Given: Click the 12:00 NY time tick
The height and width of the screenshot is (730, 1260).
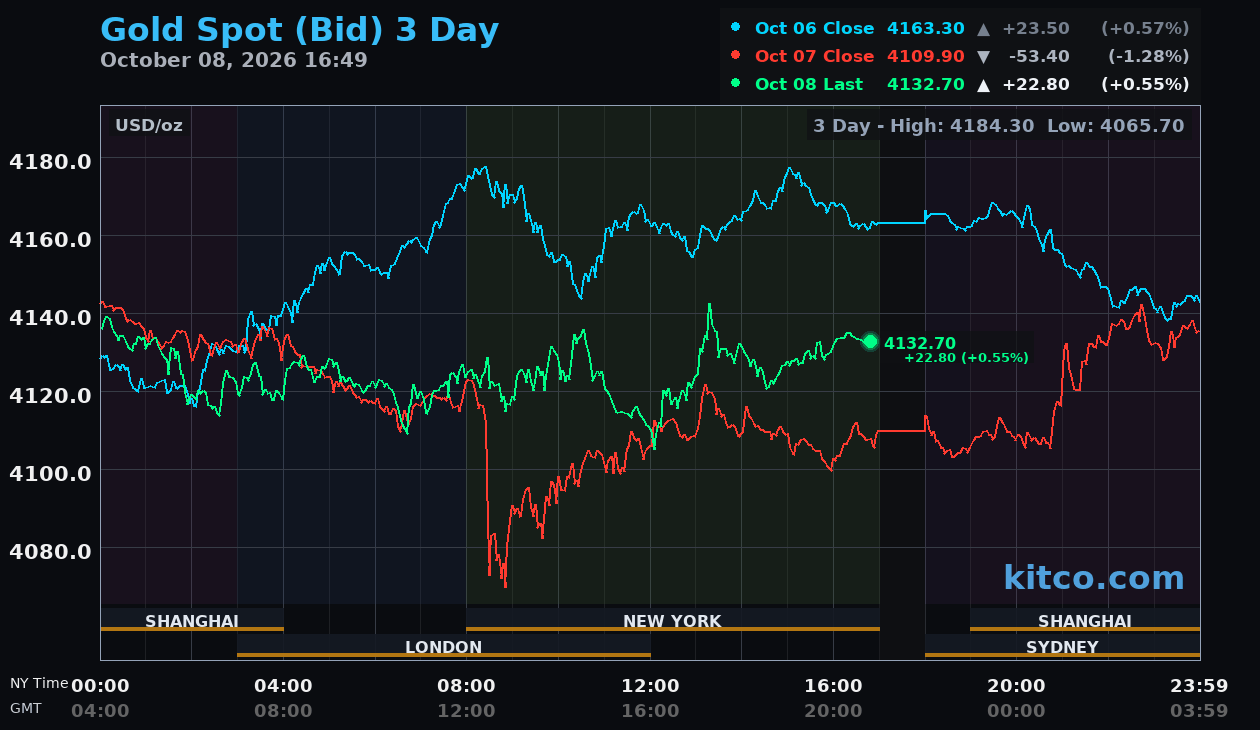Looking at the screenshot, I should click(650, 686).
